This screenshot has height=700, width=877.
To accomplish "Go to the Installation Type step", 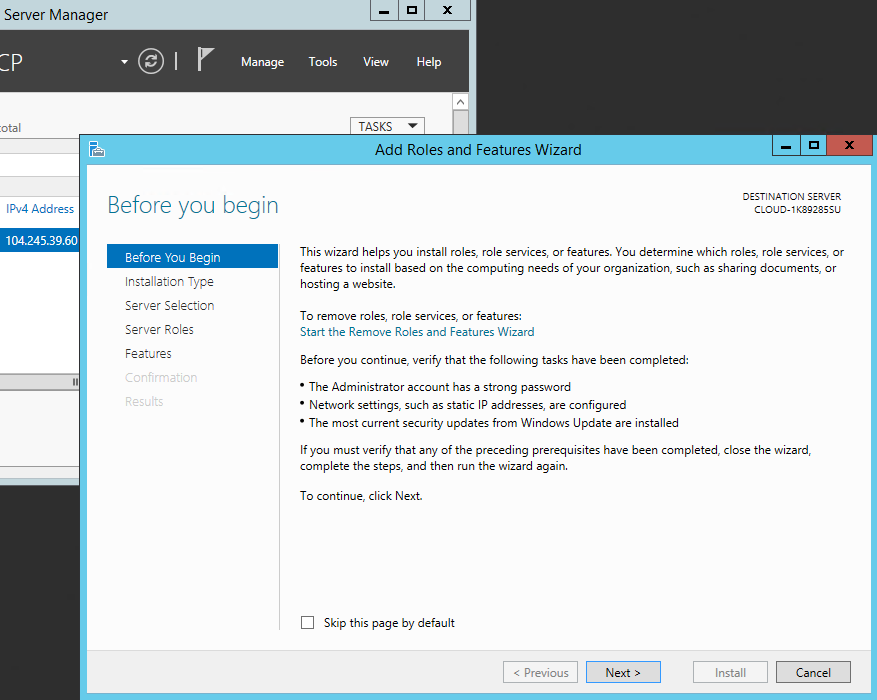I will [x=169, y=282].
